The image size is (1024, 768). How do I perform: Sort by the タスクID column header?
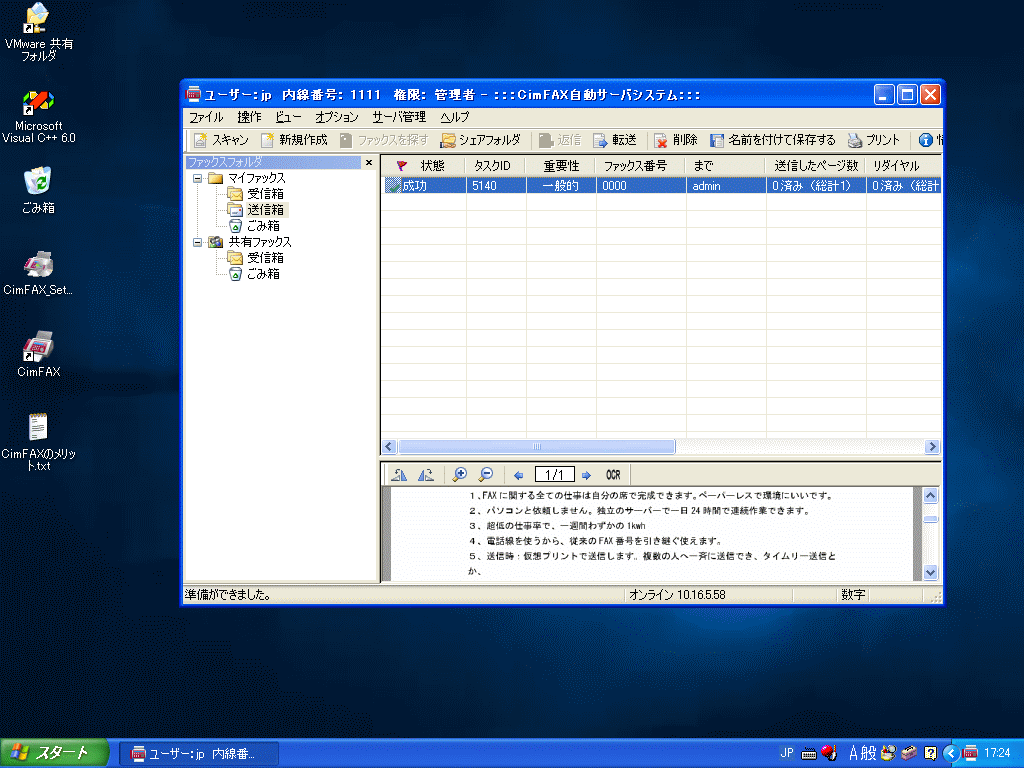[x=495, y=166]
